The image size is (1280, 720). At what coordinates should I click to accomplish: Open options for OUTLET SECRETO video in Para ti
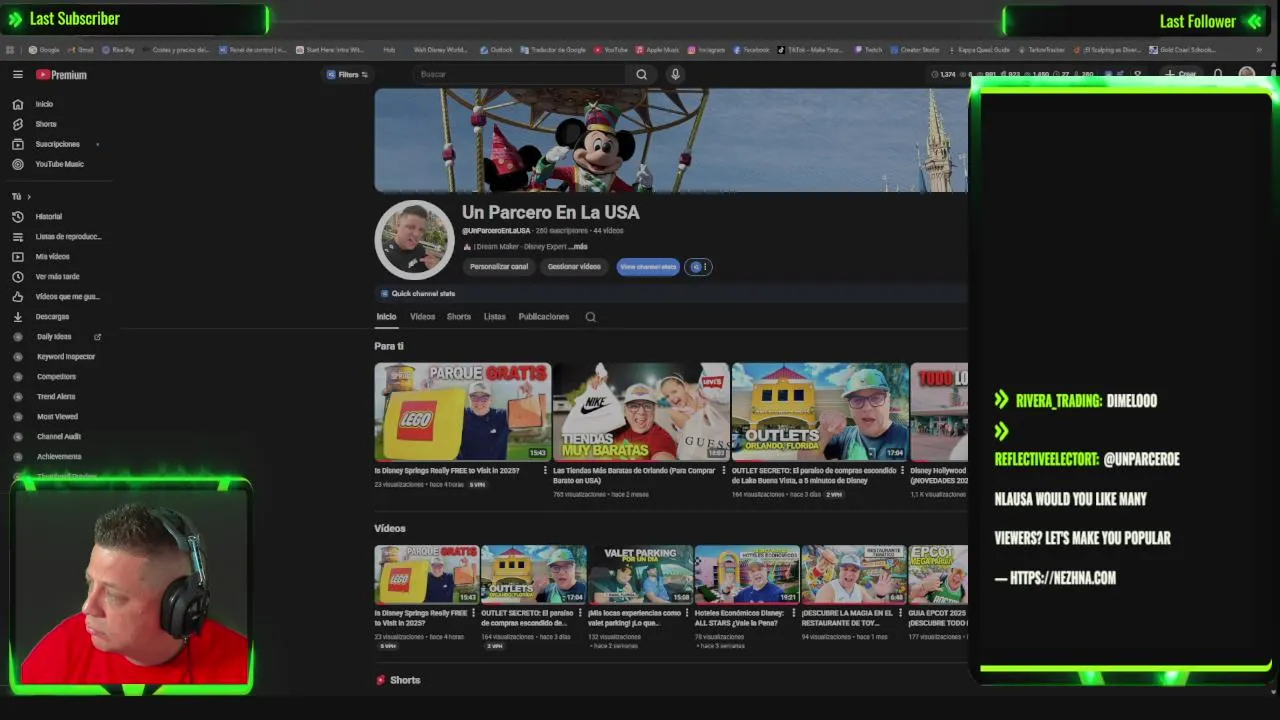[x=902, y=471]
